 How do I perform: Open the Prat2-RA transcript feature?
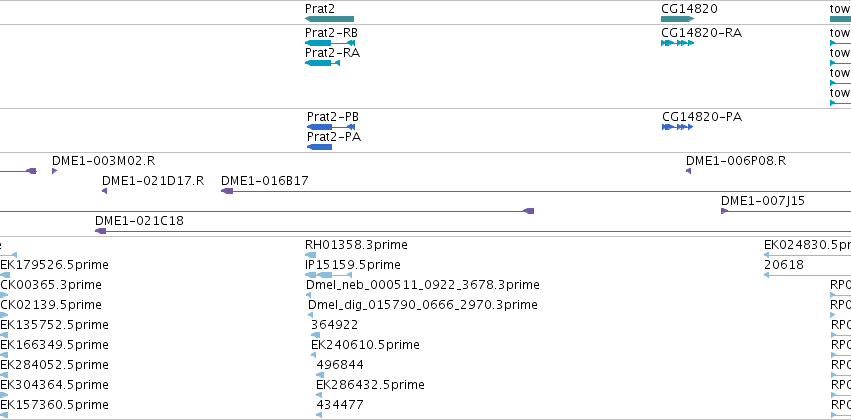[x=322, y=63]
